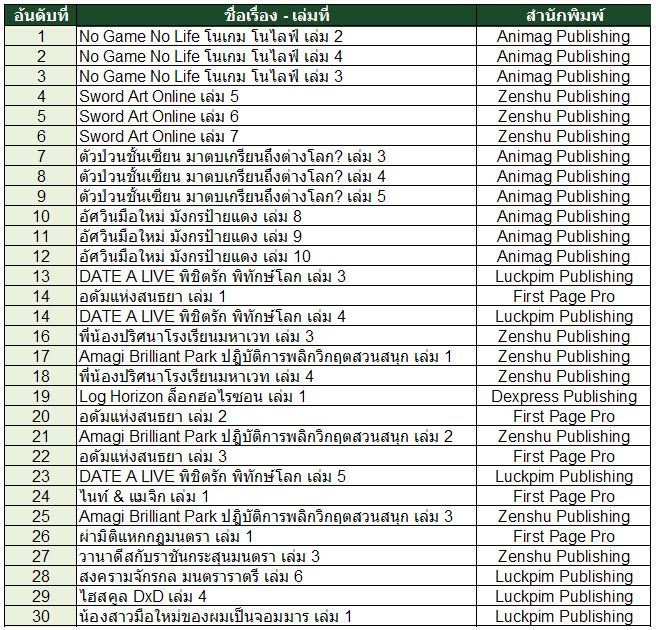Click the อันดับที่ column header
The width and height of the screenshot is (656, 630).
(41, 15)
